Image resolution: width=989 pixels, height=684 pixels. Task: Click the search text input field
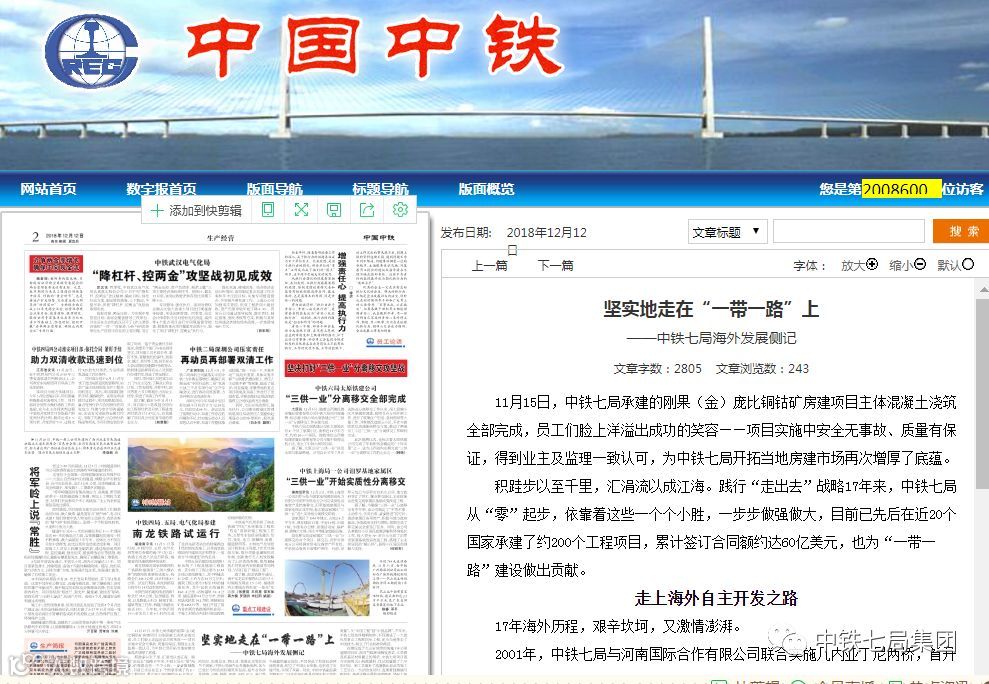(849, 232)
